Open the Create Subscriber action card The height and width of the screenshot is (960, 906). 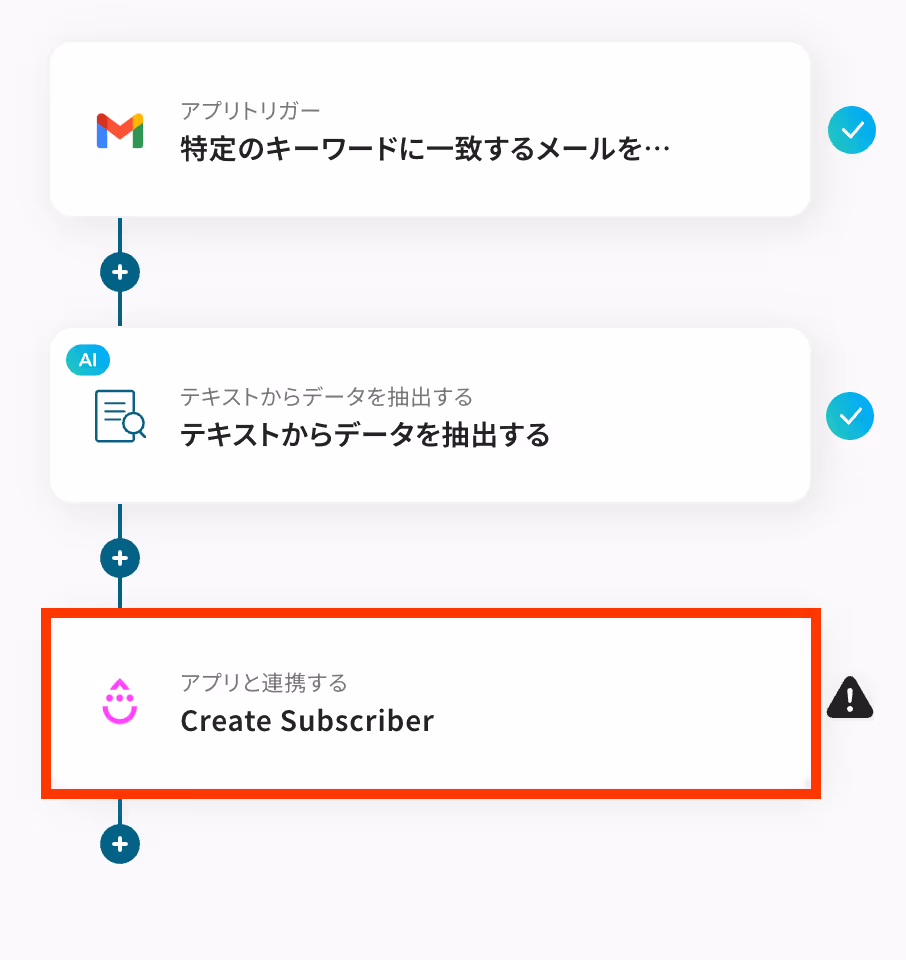[430, 703]
